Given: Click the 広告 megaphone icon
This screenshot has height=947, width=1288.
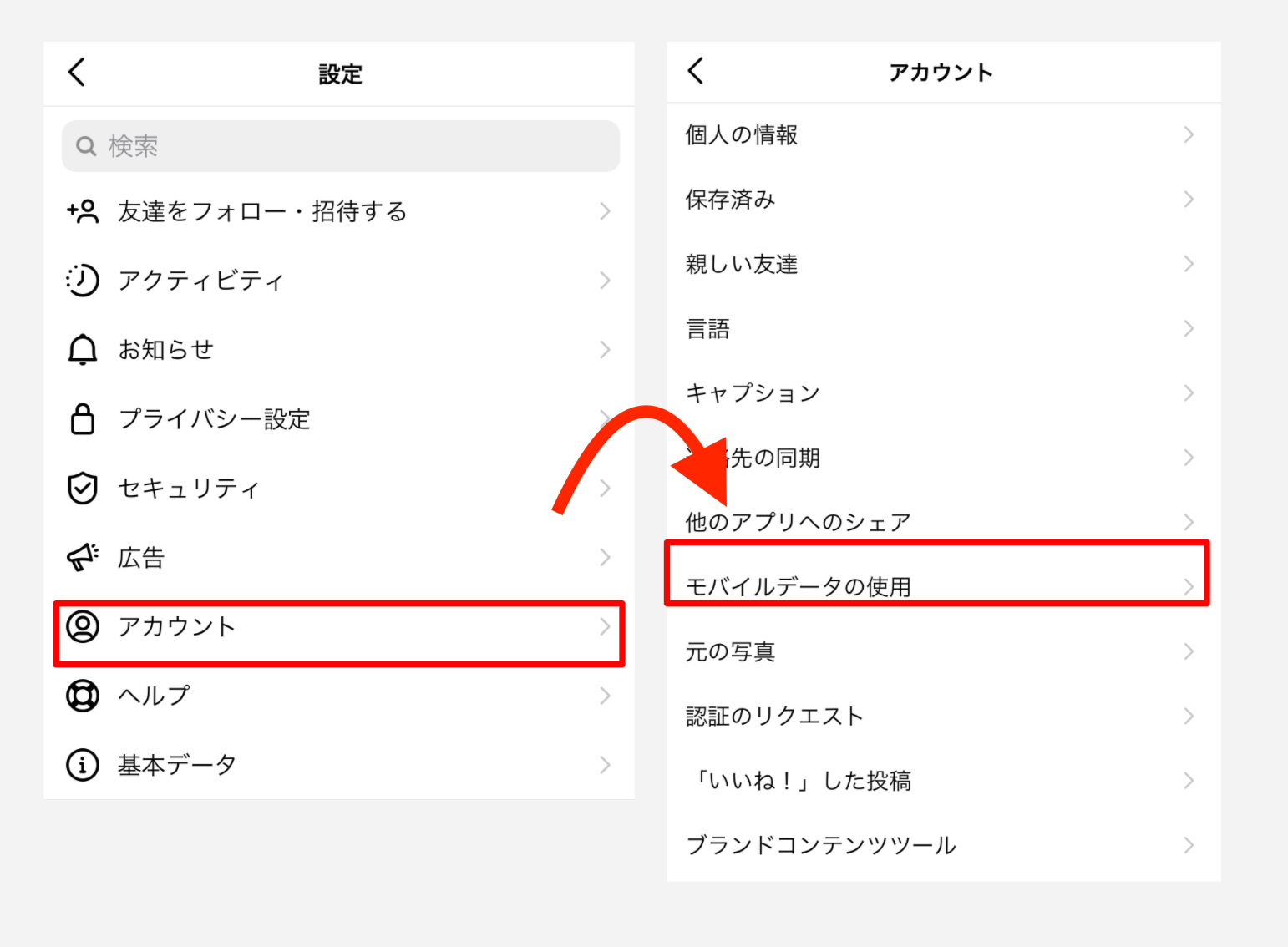Looking at the screenshot, I should (x=83, y=557).
